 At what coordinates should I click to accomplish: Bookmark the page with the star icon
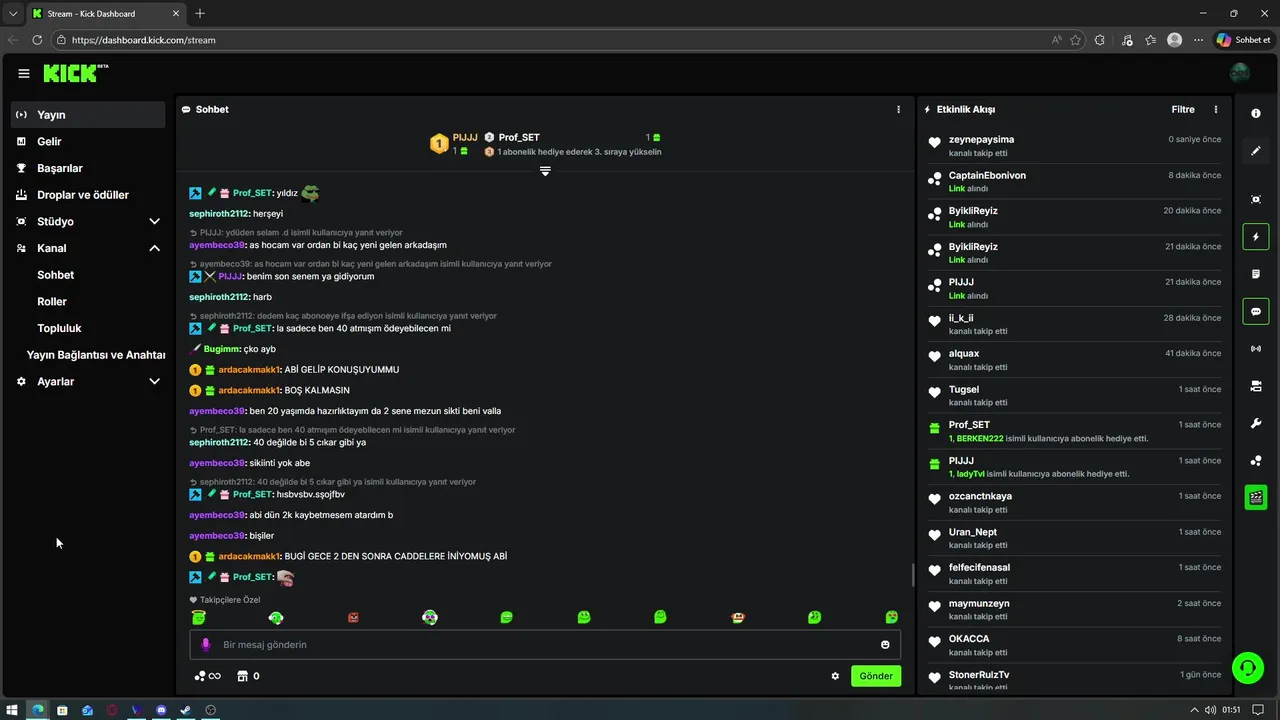tap(1075, 40)
